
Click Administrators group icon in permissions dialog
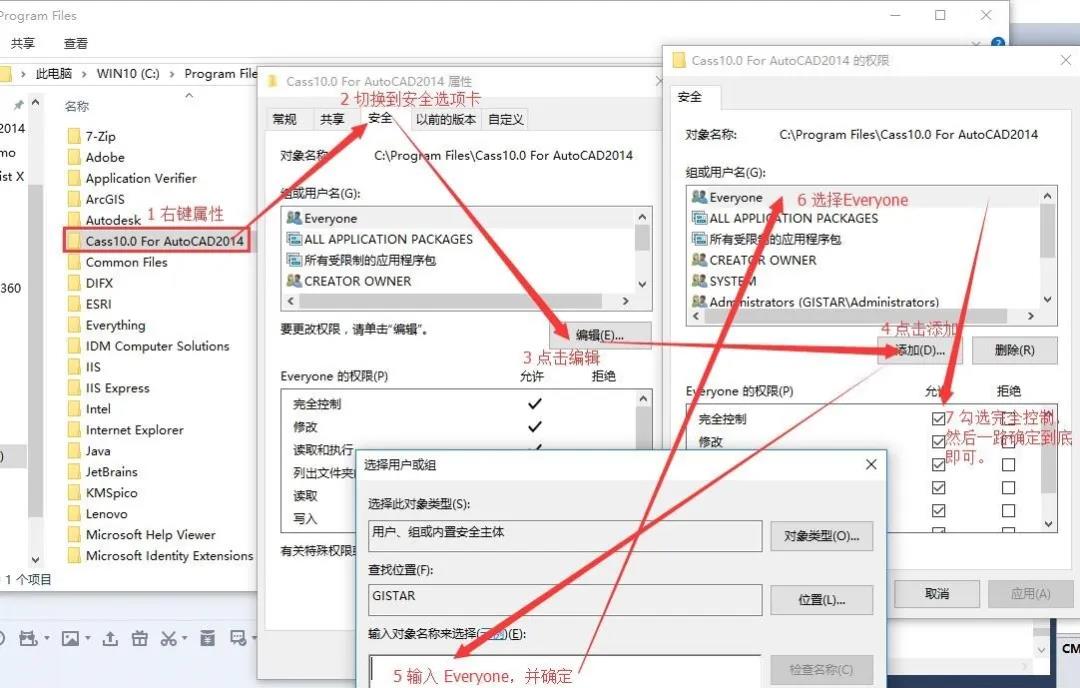click(699, 301)
